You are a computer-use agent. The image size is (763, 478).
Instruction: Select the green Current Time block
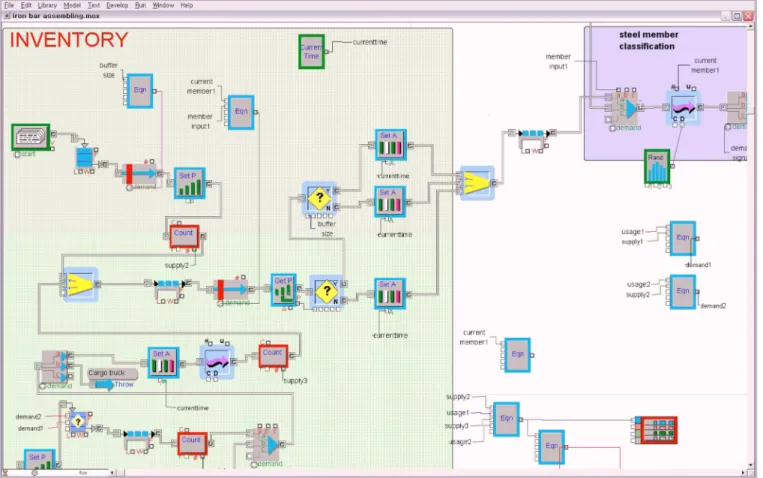(x=311, y=51)
